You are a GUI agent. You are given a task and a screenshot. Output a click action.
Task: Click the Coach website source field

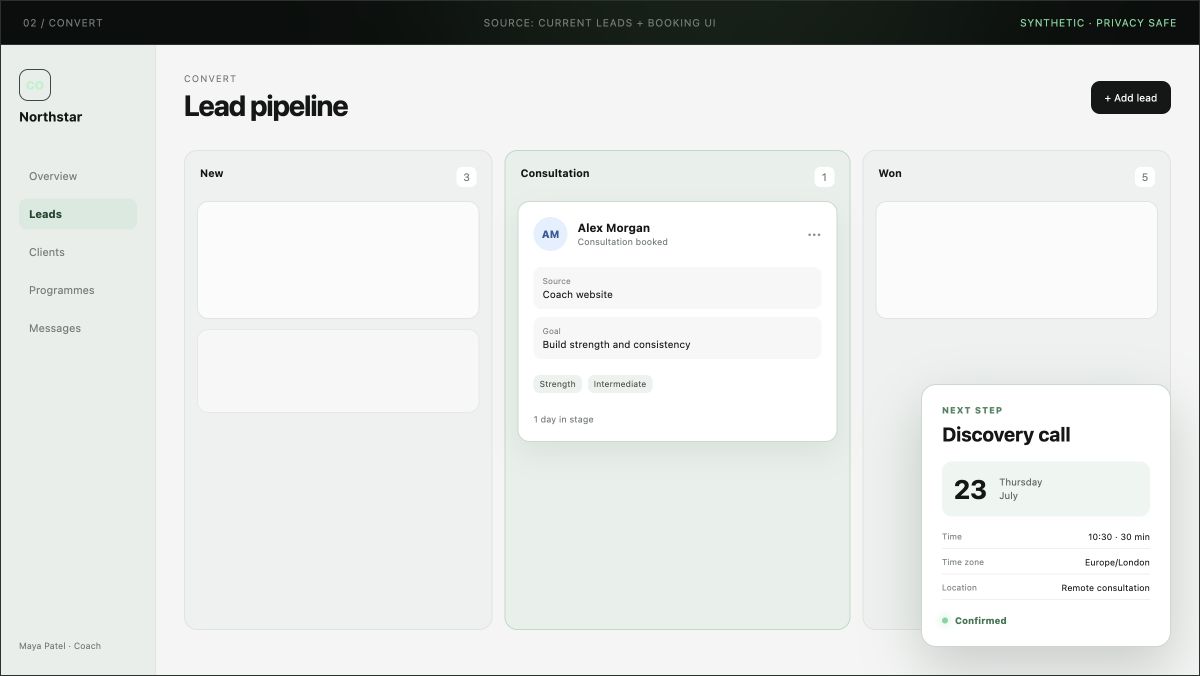677,288
